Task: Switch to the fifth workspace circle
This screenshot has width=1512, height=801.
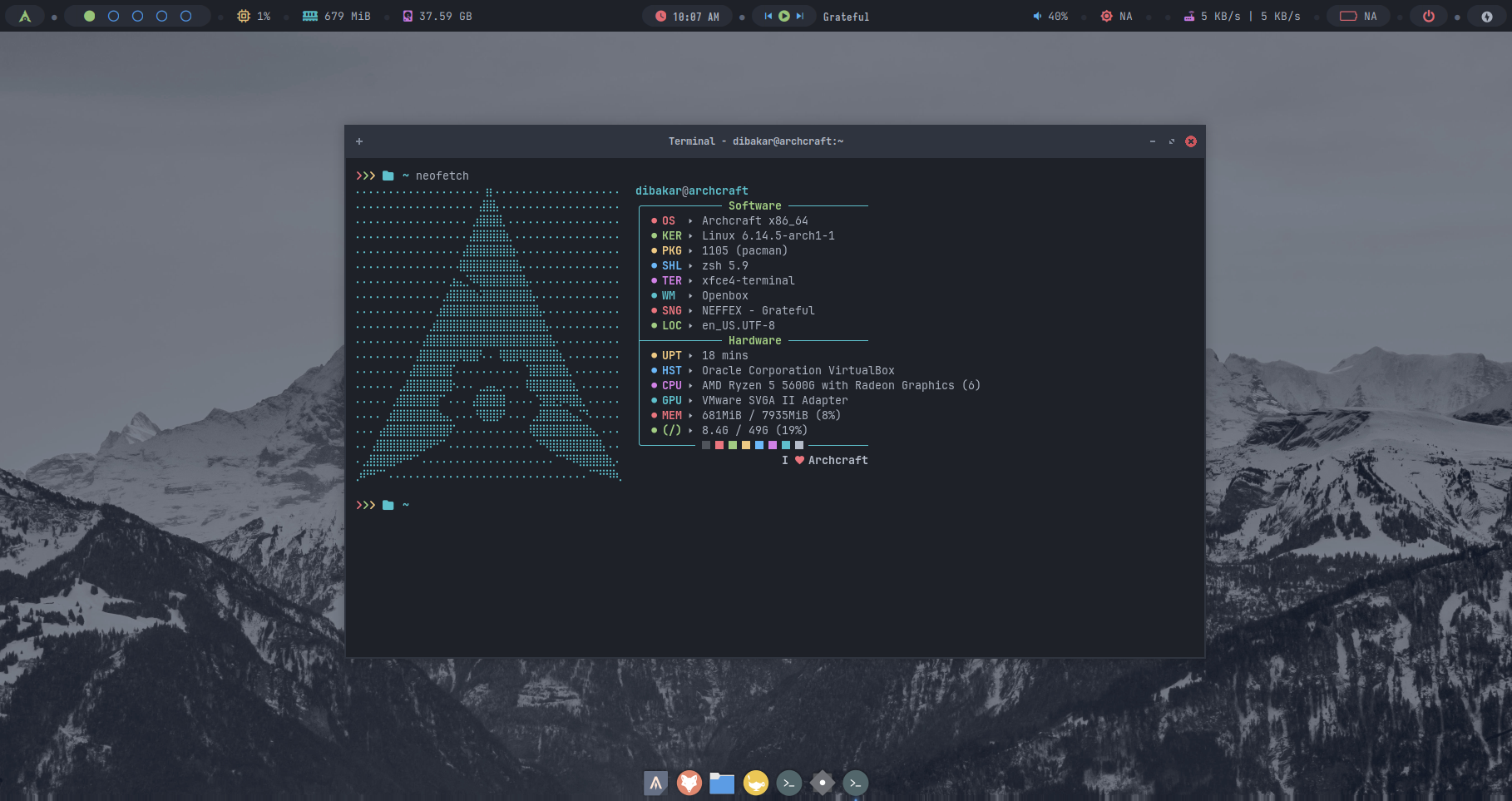Action: point(186,16)
